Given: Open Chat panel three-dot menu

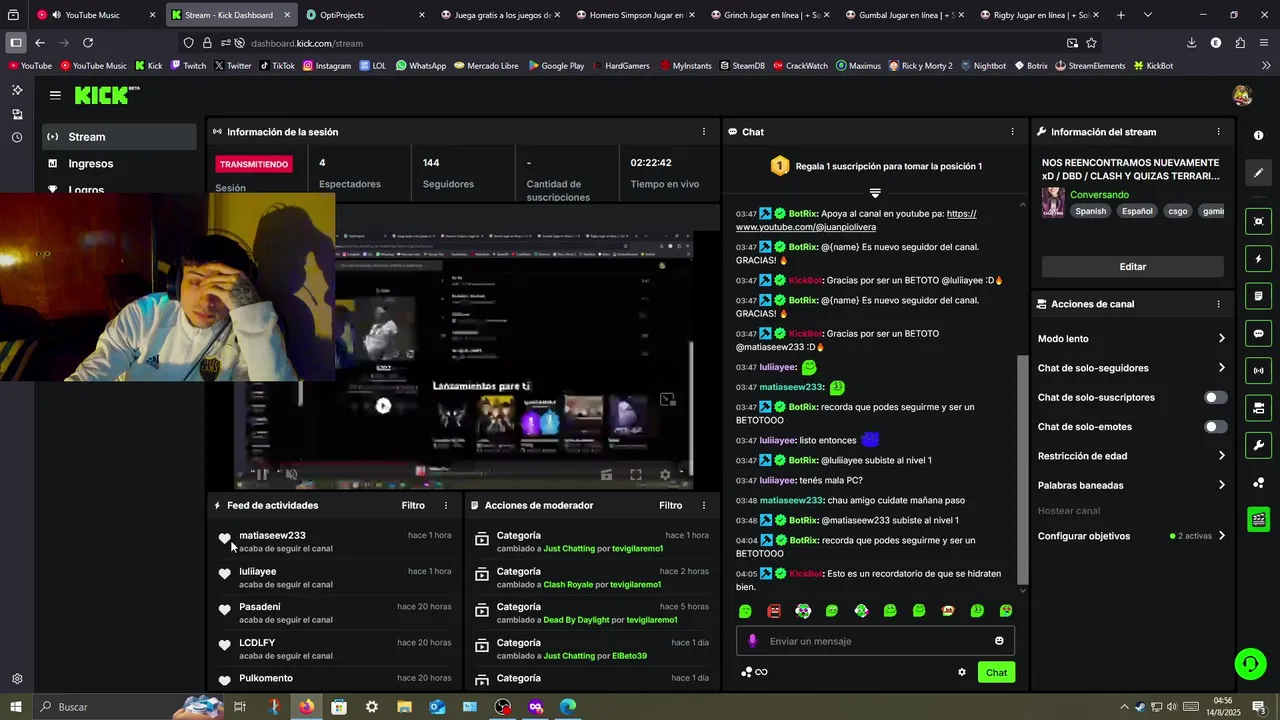Looking at the screenshot, I should click(x=1012, y=132).
